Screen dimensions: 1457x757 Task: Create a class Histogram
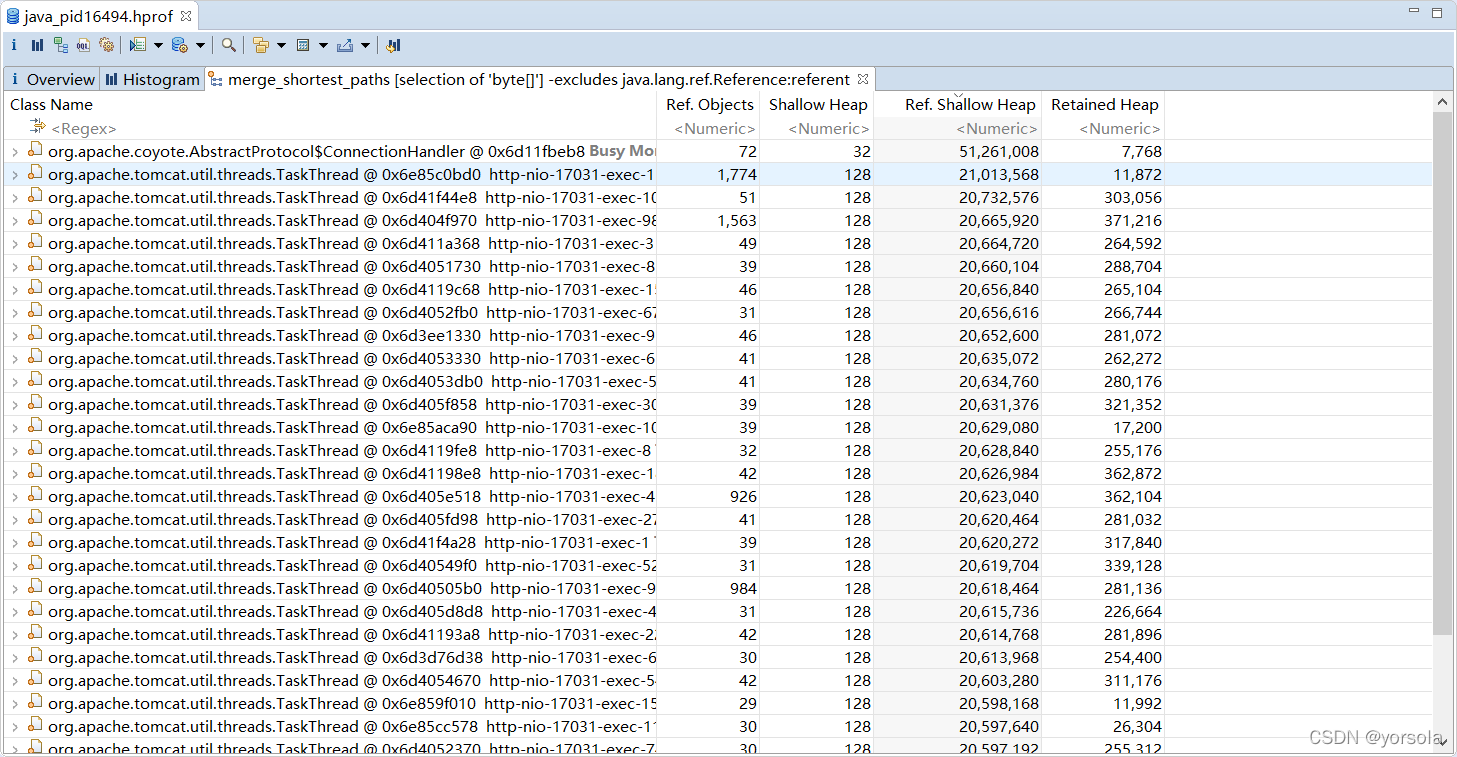point(38,45)
